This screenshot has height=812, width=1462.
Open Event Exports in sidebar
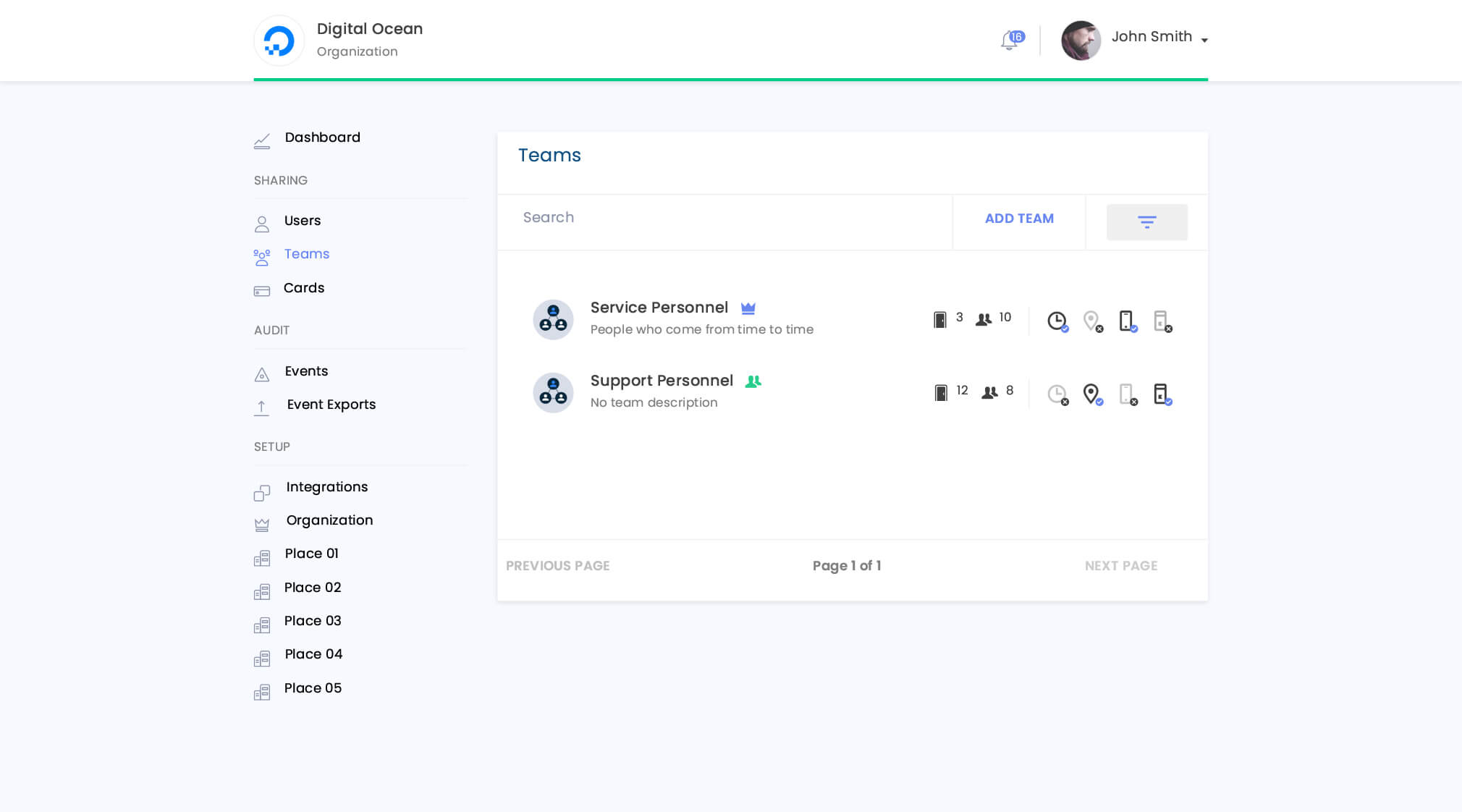click(331, 405)
